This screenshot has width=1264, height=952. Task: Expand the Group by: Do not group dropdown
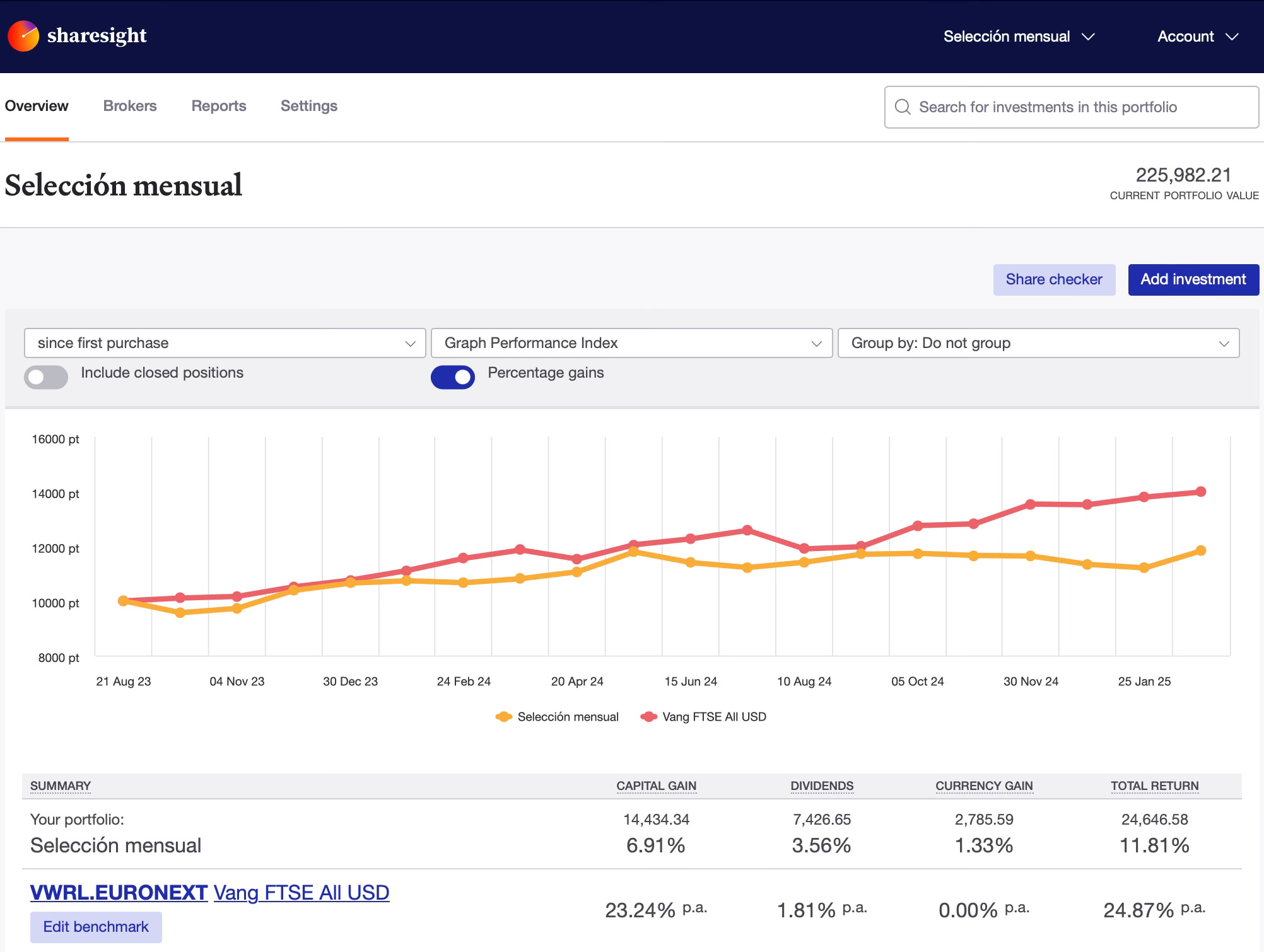1038,343
